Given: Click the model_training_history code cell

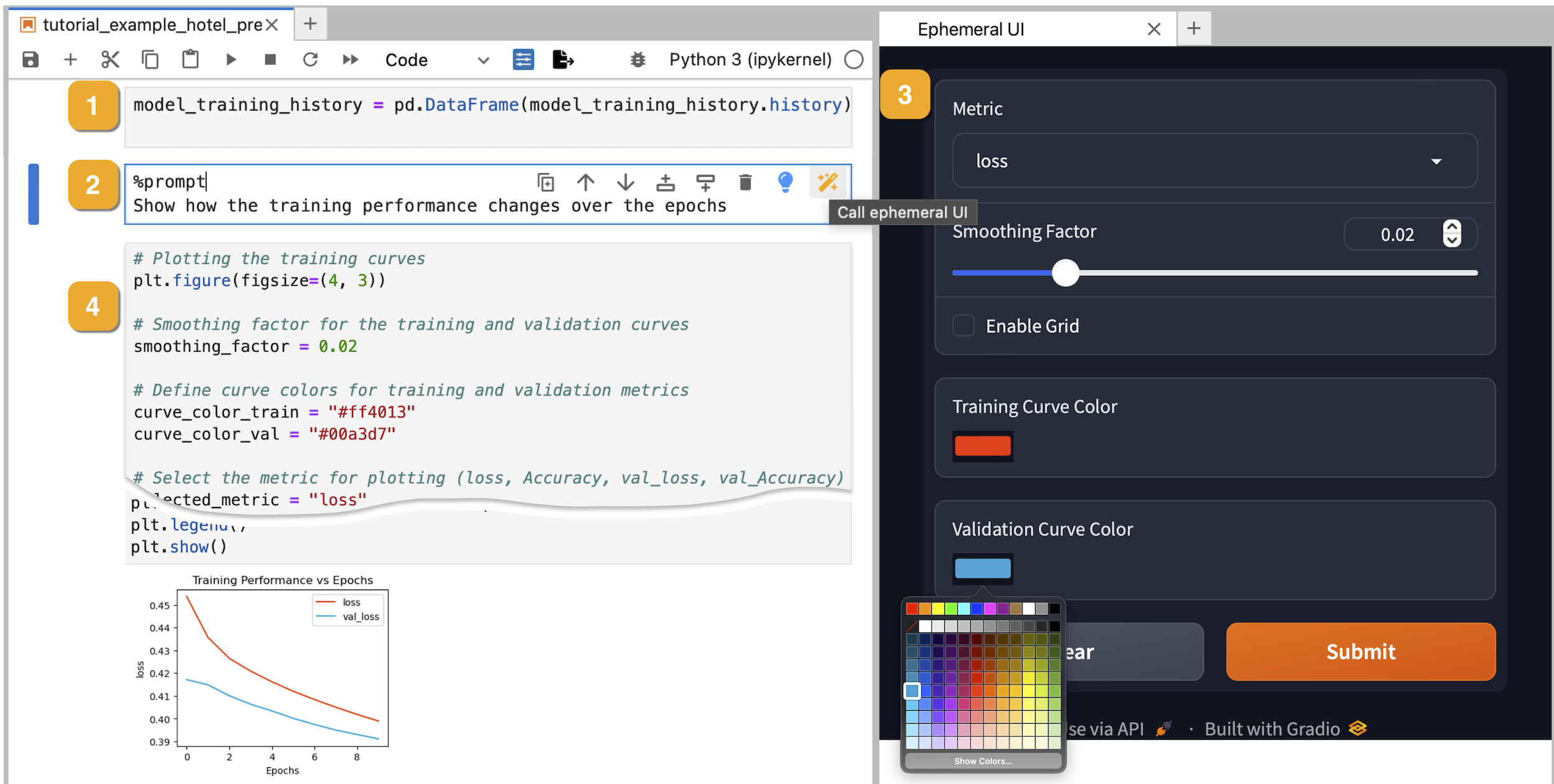Looking at the screenshot, I should (489, 117).
